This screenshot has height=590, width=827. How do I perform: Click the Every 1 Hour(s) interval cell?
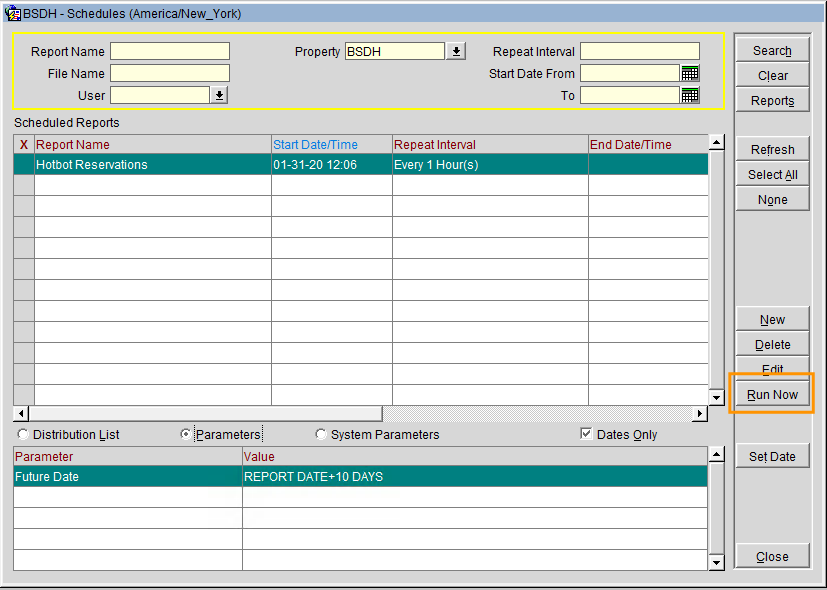[x=491, y=165]
